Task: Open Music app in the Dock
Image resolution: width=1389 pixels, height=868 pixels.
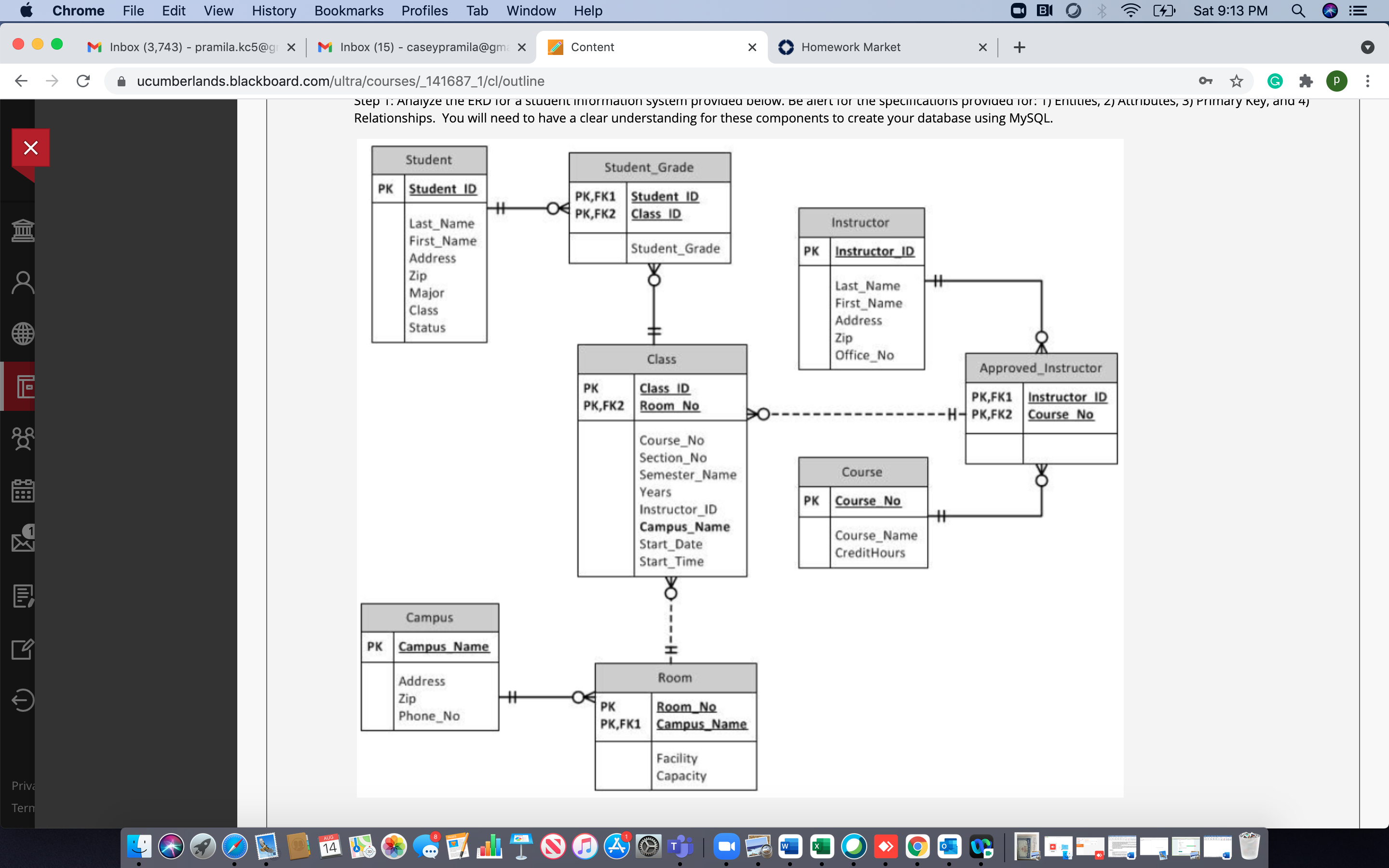Action: (x=585, y=846)
